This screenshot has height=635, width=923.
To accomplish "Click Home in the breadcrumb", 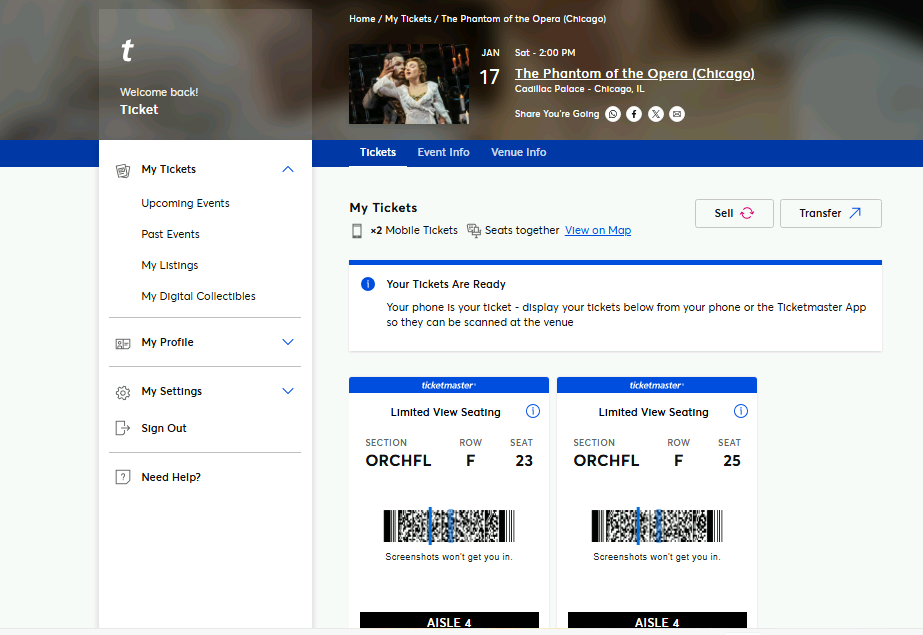I will tap(362, 19).
